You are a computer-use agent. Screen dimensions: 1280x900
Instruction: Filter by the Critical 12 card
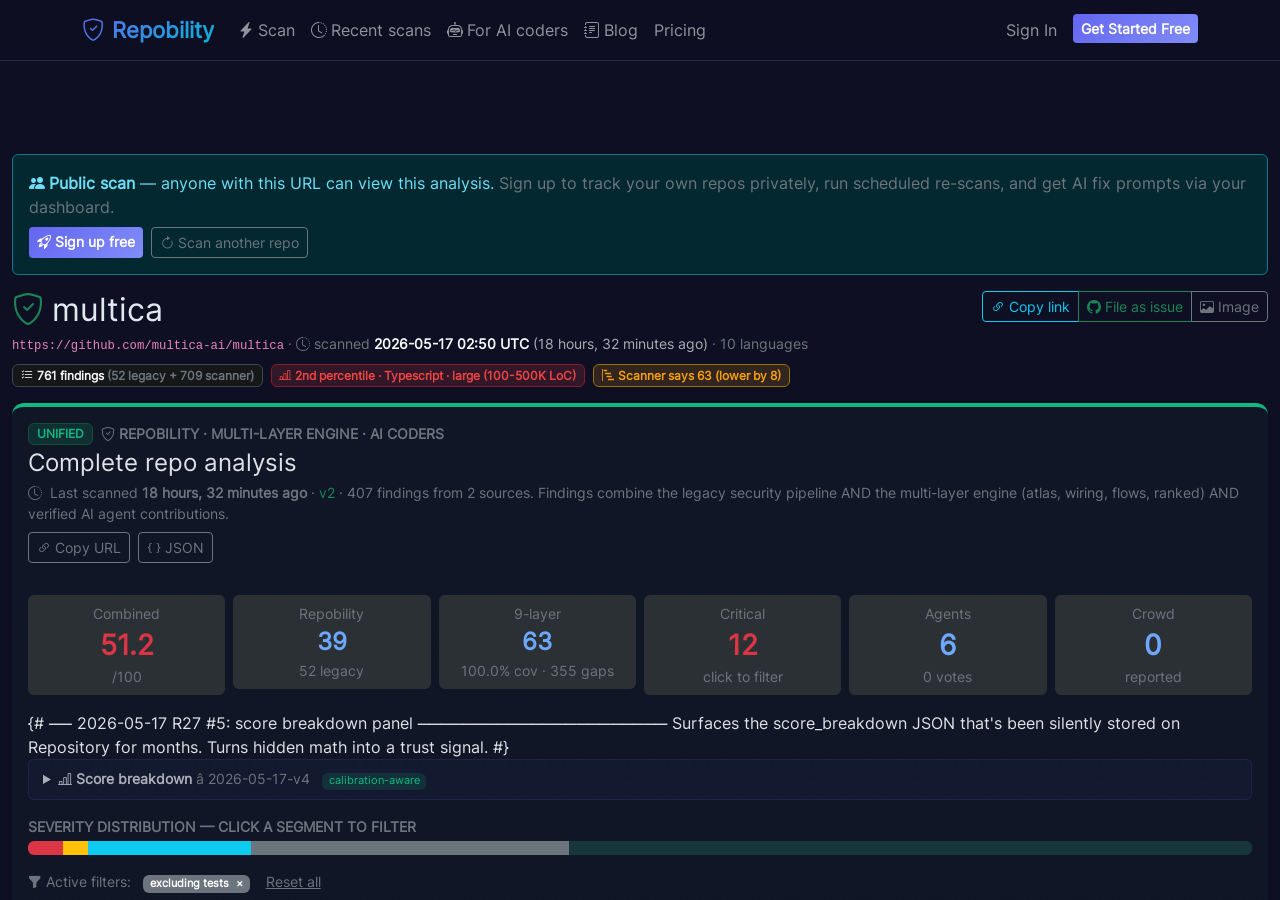click(x=742, y=645)
